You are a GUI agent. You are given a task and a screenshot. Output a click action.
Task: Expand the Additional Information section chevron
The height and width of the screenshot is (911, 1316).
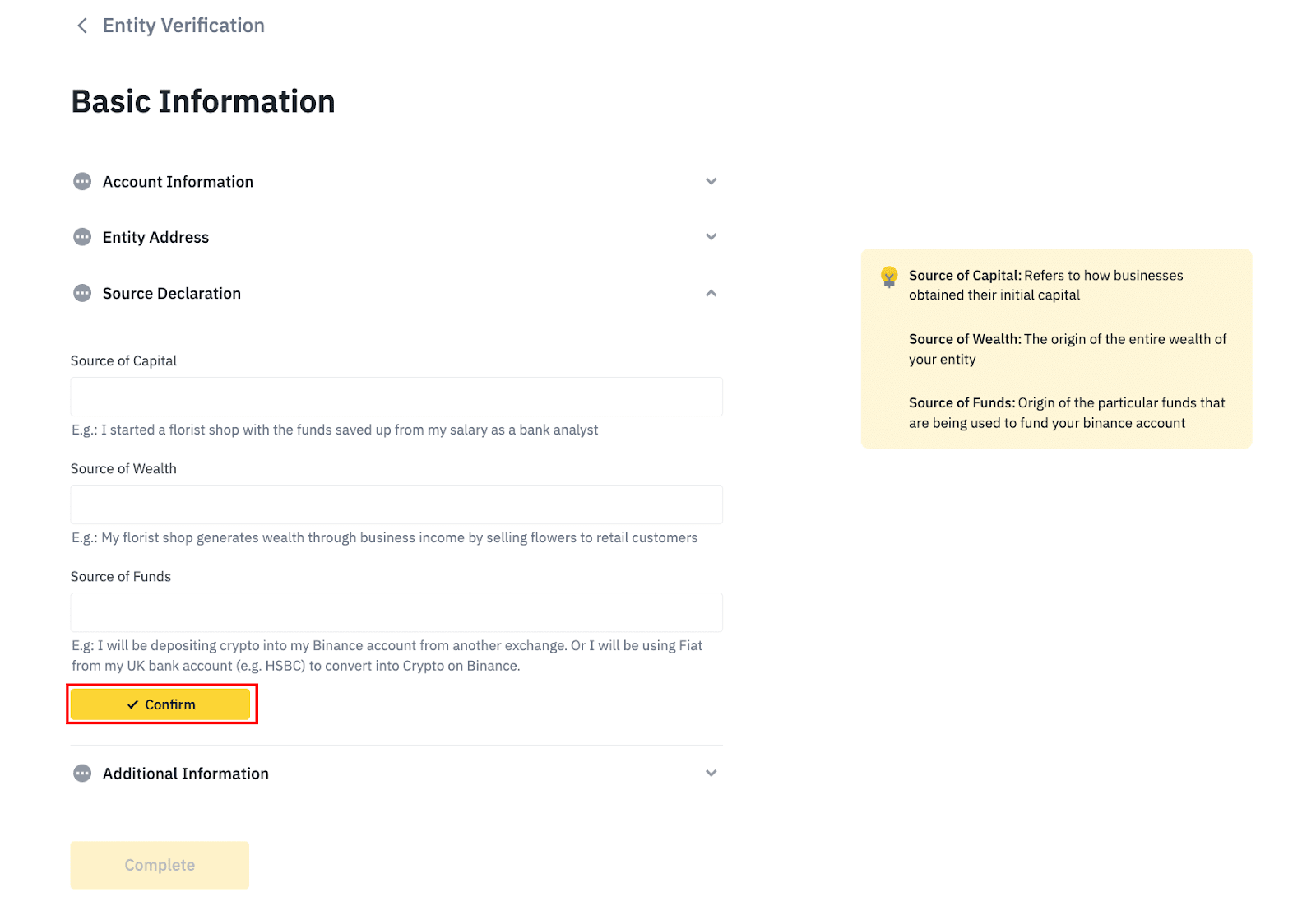tap(711, 773)
